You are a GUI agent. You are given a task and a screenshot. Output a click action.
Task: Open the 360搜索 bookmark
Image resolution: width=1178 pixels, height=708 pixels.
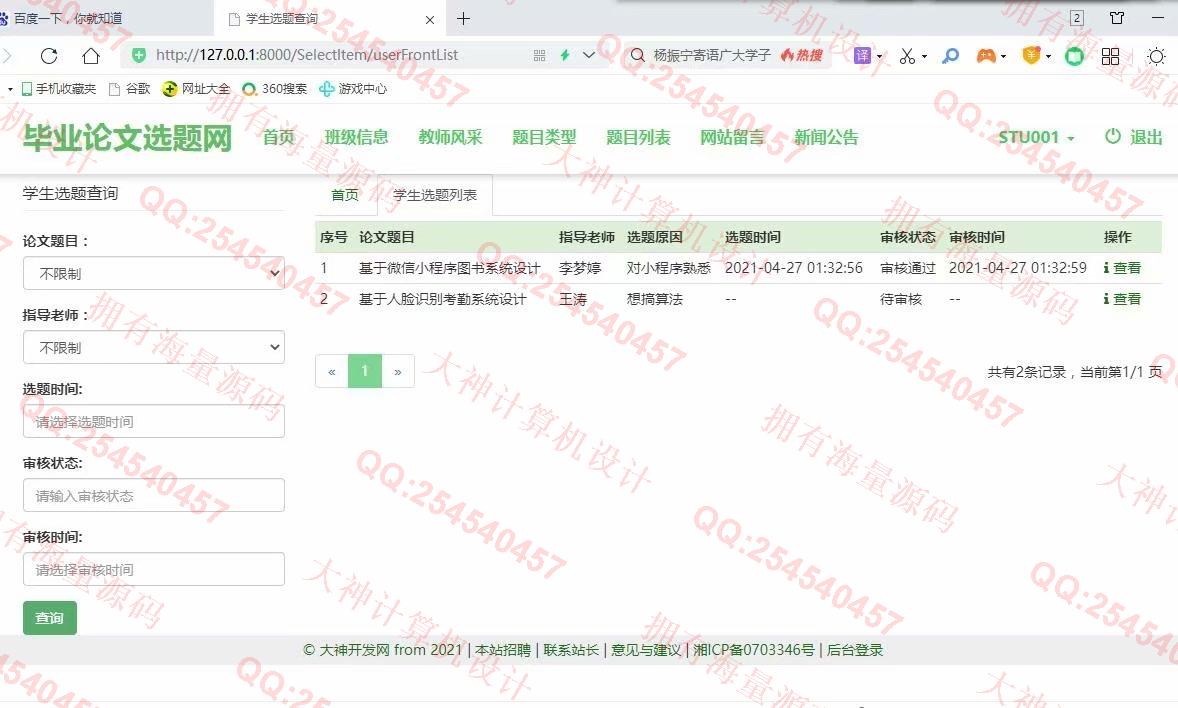[x=275, y=89]
